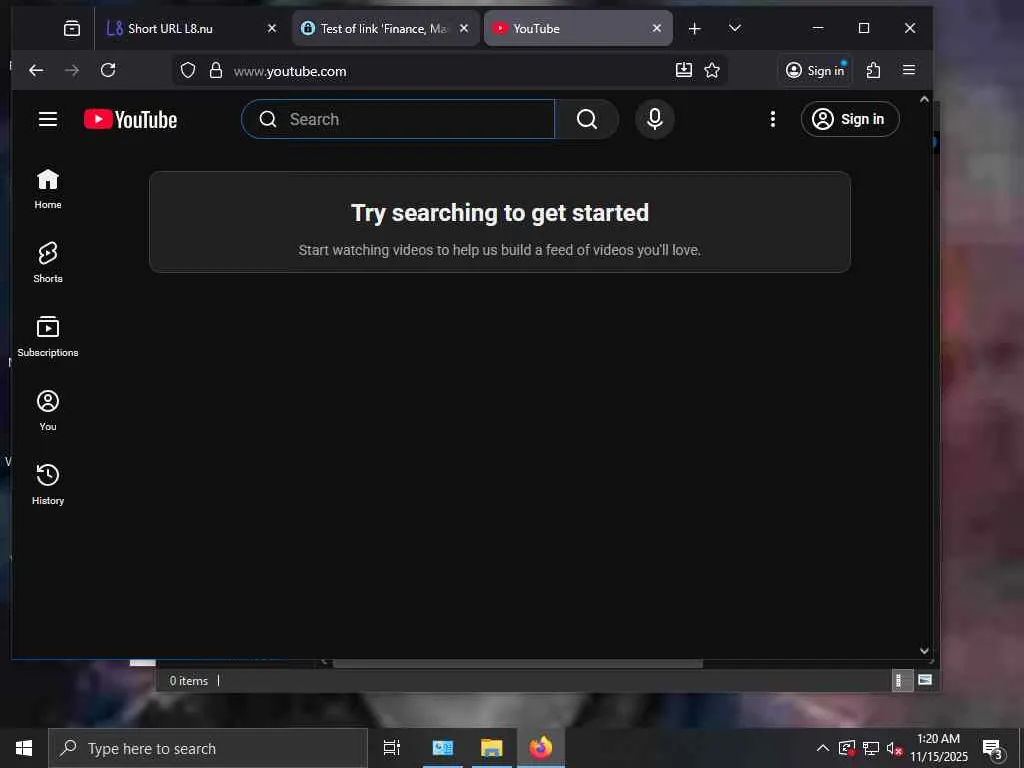Open Firefox View tab overview icon
Image resolution: width=1024 pixels, height=768 pixels.
point(72,28)
